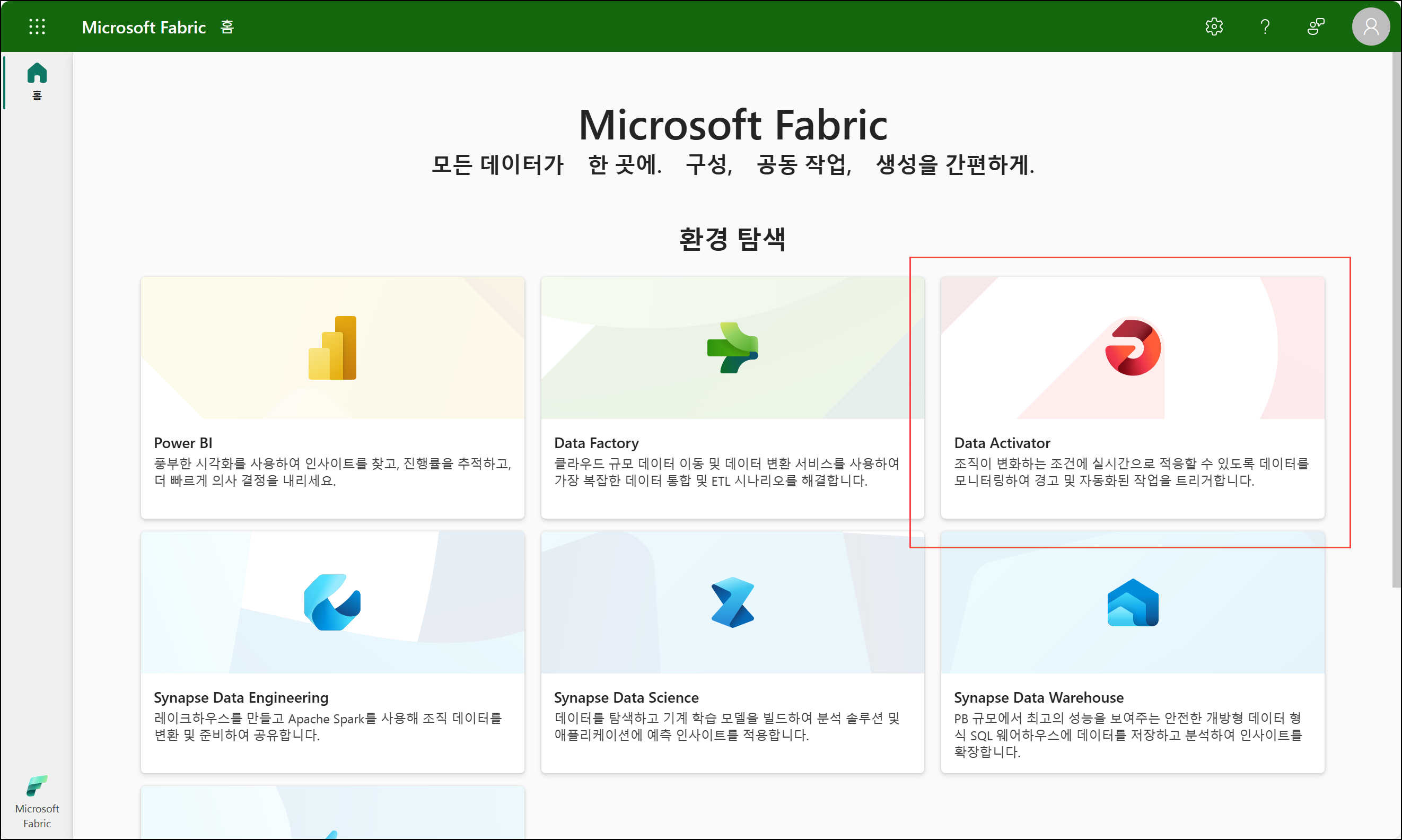1402x840 pixels.
Task: Click the Data Activator logo icon
Action: pyautogui.click(x=1133, y=347)
